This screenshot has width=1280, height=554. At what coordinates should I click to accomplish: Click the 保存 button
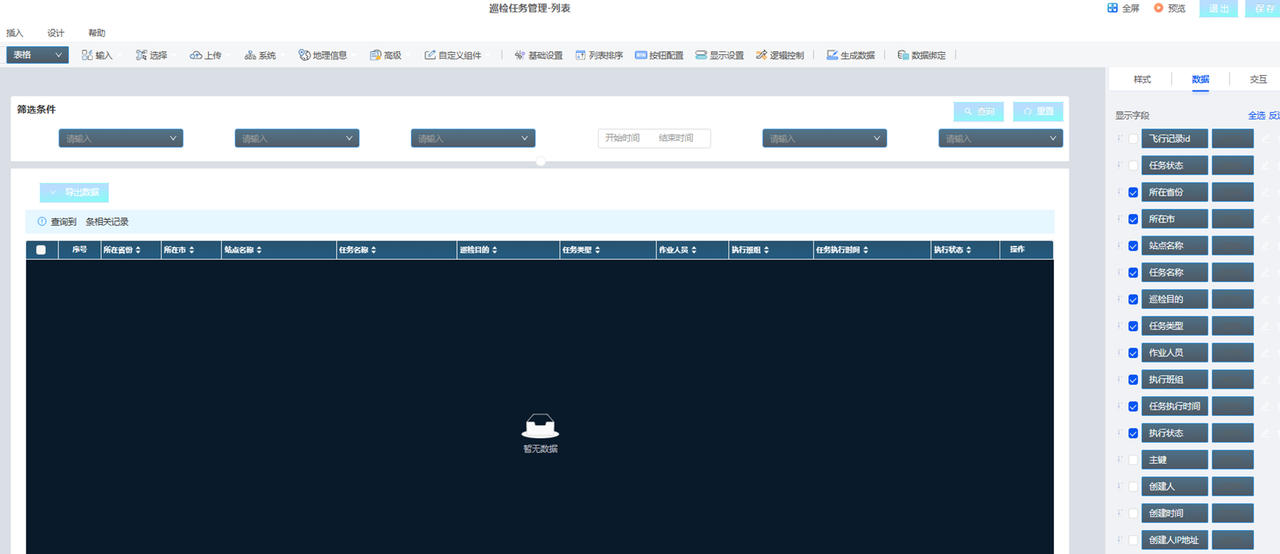(x=1264, y=8)
